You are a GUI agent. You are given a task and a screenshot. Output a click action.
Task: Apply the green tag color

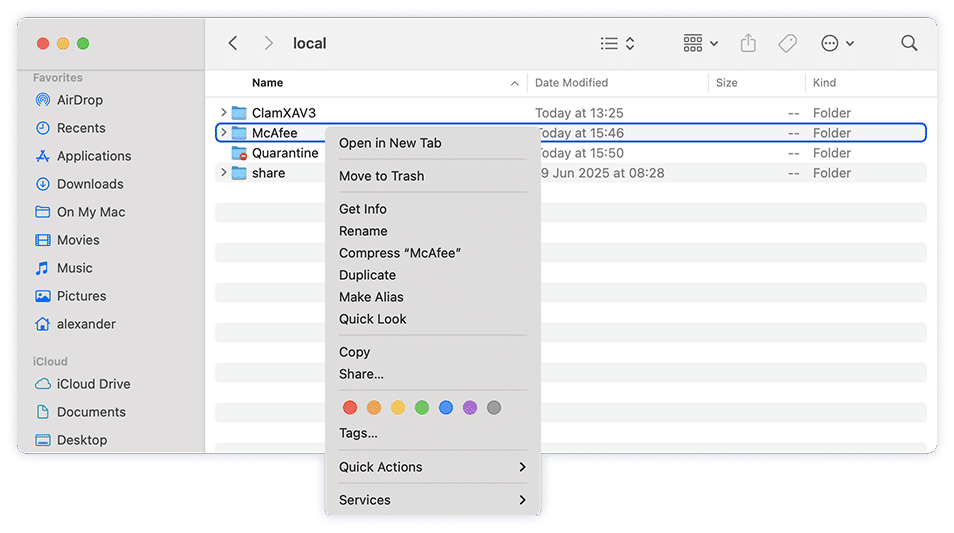click(x=422, y=408)
